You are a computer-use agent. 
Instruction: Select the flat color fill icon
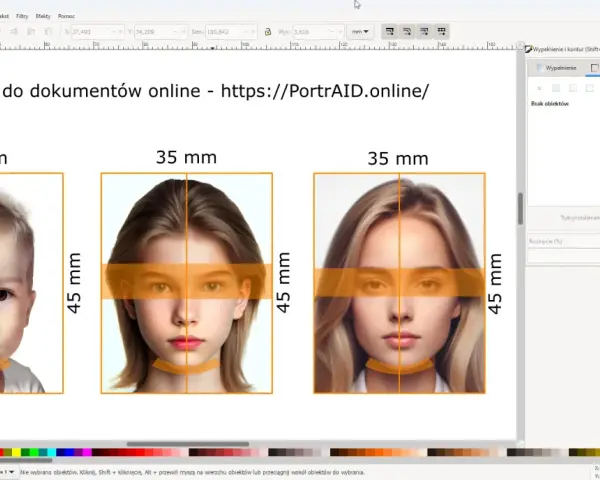click(x=556, y=88)
